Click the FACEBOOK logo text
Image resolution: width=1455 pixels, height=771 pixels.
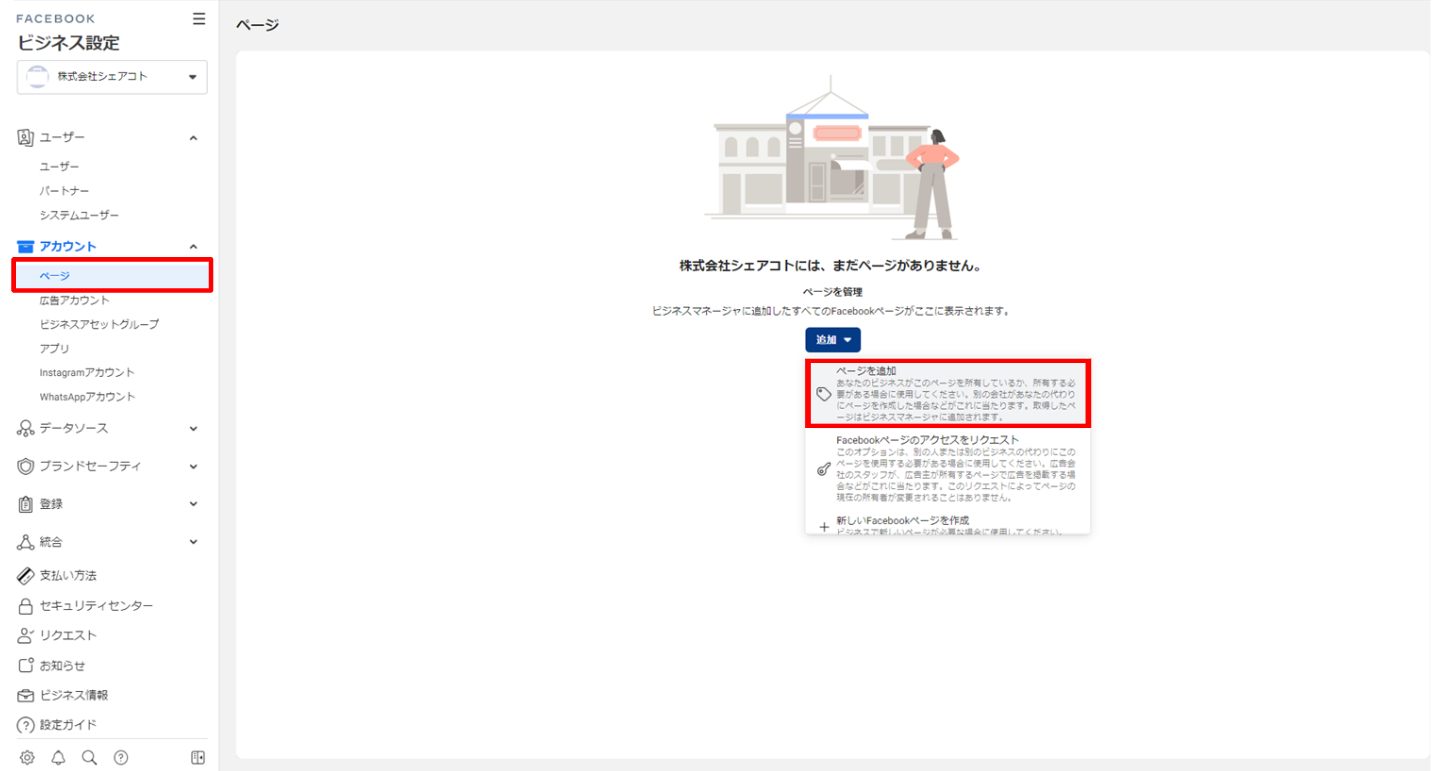[x=56, y=19]
